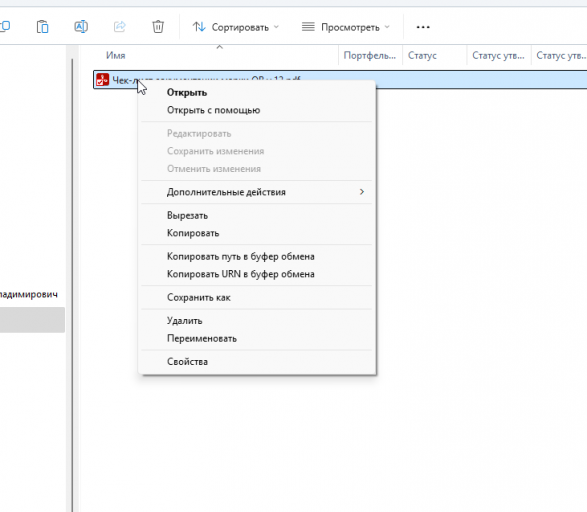The height and width of the screenshot is (512, 587).
Task: Select Копировать URN в буфер обмена
Action: coord(257,274)
